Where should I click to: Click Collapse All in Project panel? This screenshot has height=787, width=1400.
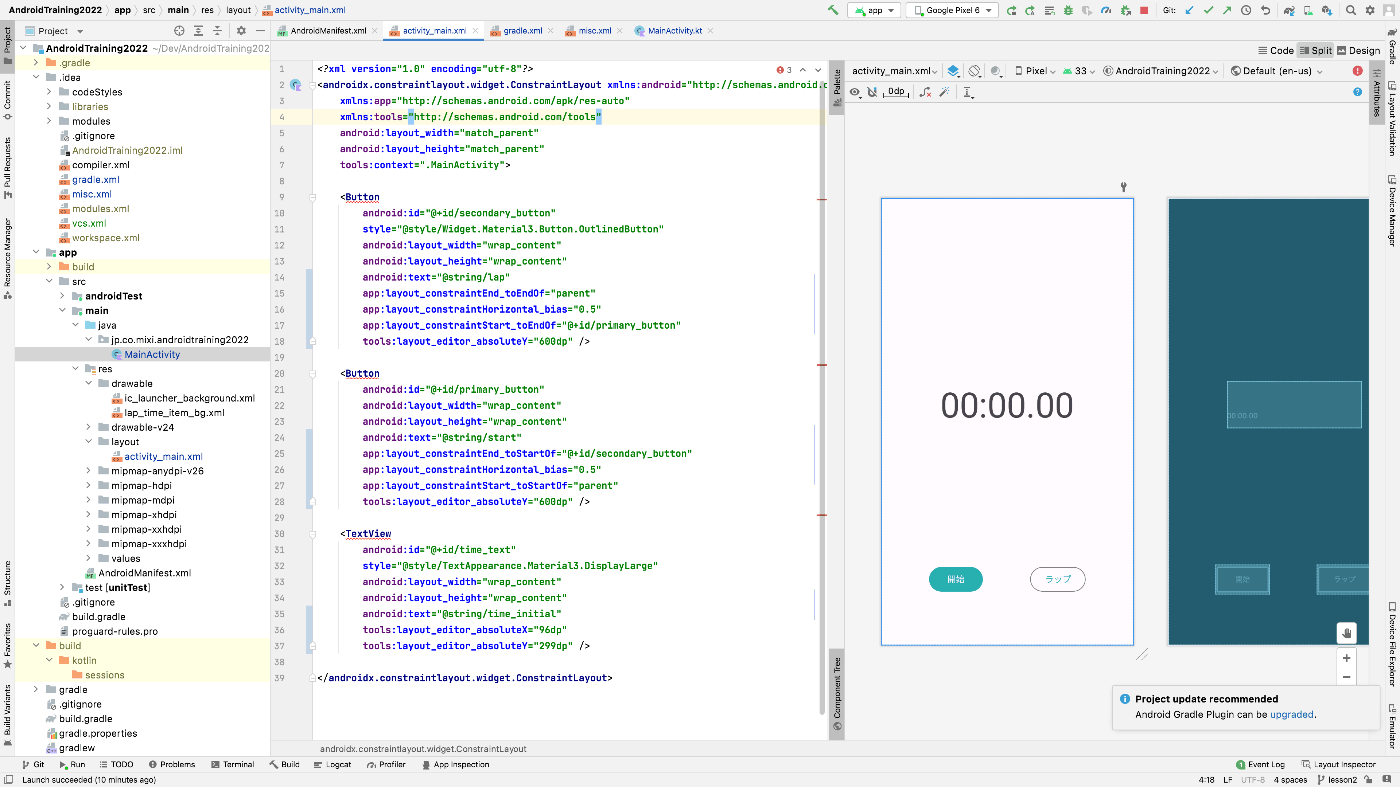click(x=217, y=31)
